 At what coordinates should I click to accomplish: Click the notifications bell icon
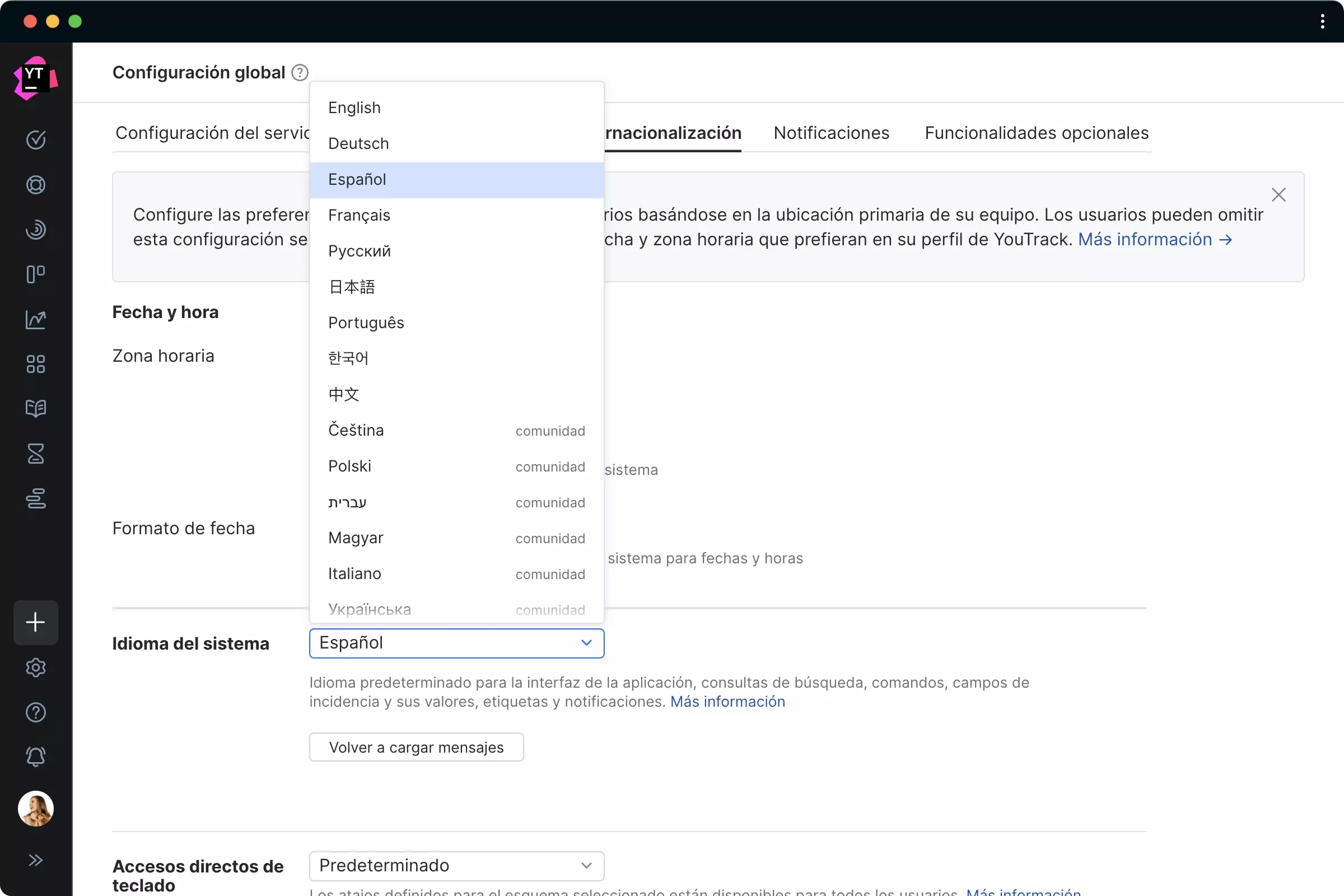point(35,757)
